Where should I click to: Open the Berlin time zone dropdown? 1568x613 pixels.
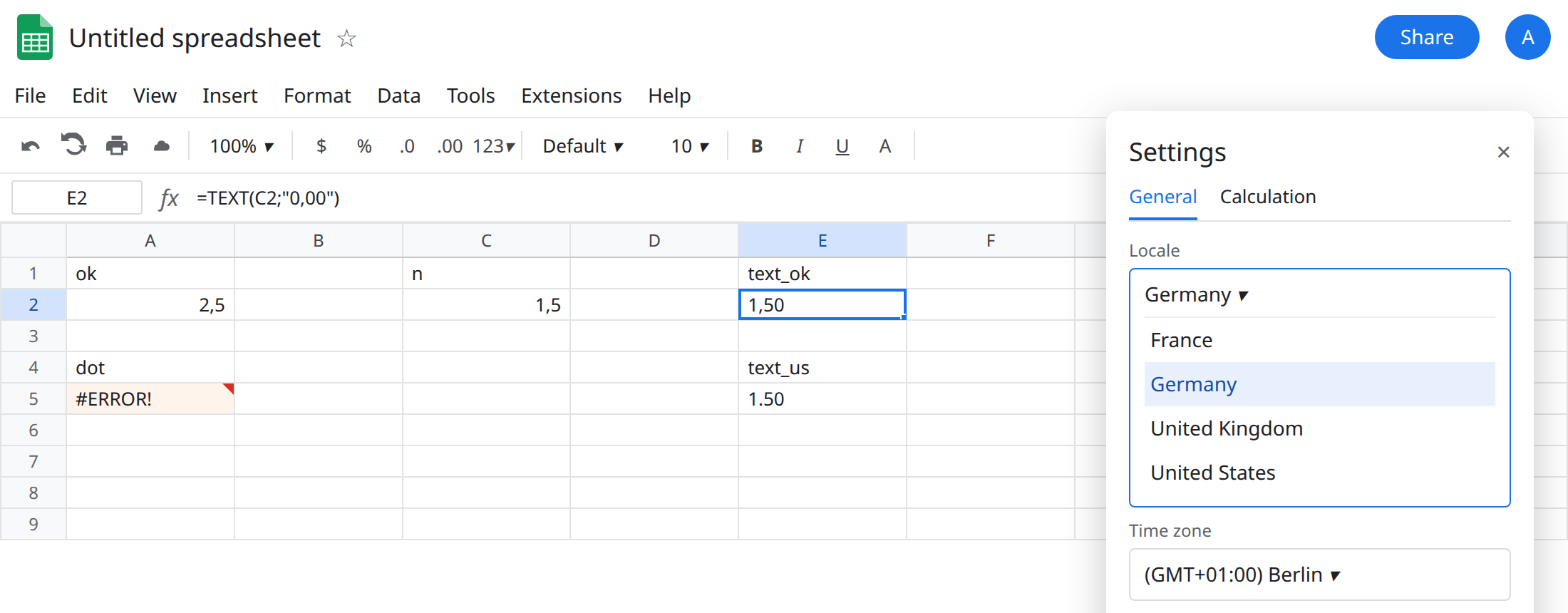pyautogui.click(x=1319, y=575)
